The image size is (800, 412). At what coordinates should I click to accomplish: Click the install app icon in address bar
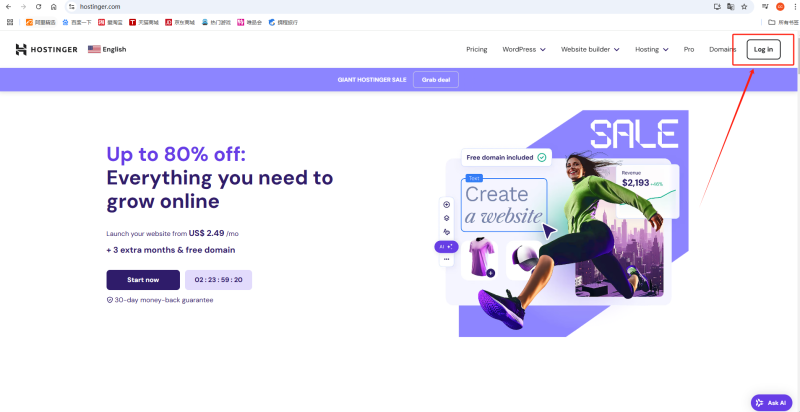(717, 7)
